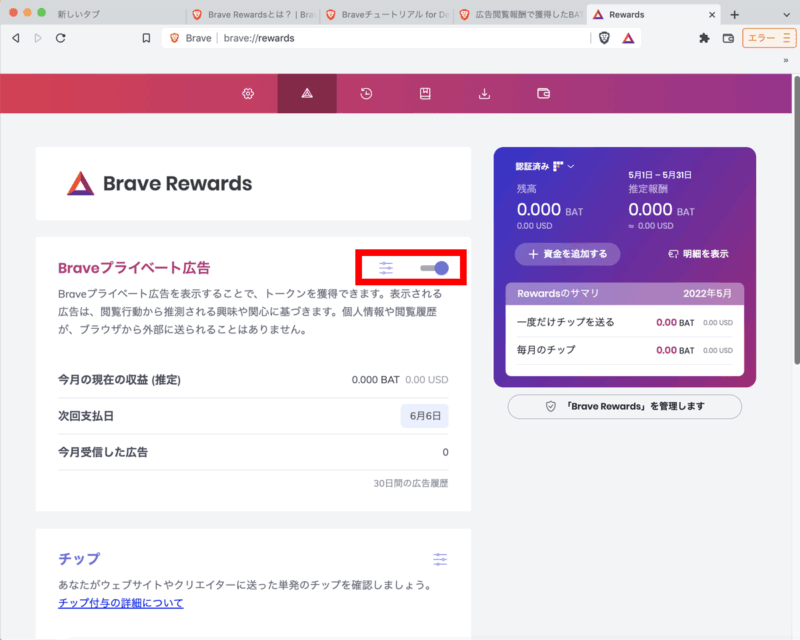Expand hidden bookmarks with the » chevron
This screenshot has width=800, height=640.
[786, 60]
